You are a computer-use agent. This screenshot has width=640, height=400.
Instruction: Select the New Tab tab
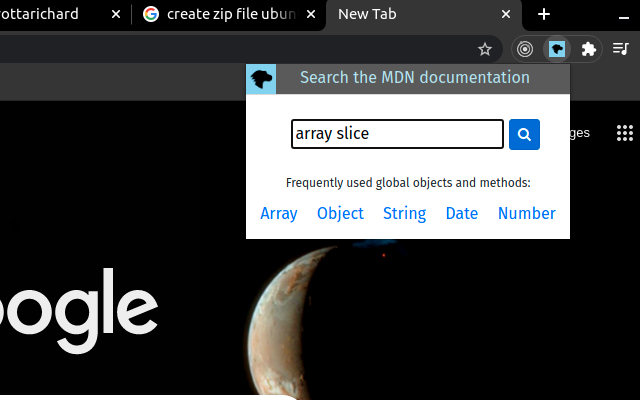click(x=423, y=14)
